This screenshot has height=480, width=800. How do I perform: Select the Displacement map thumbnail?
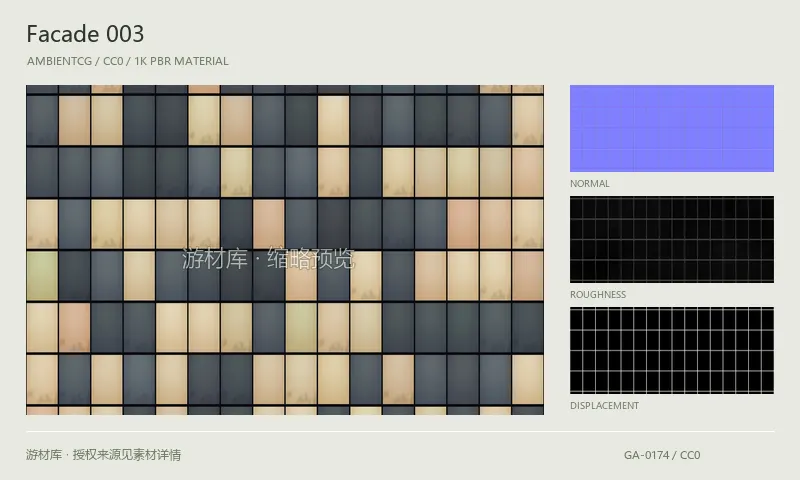671,350
